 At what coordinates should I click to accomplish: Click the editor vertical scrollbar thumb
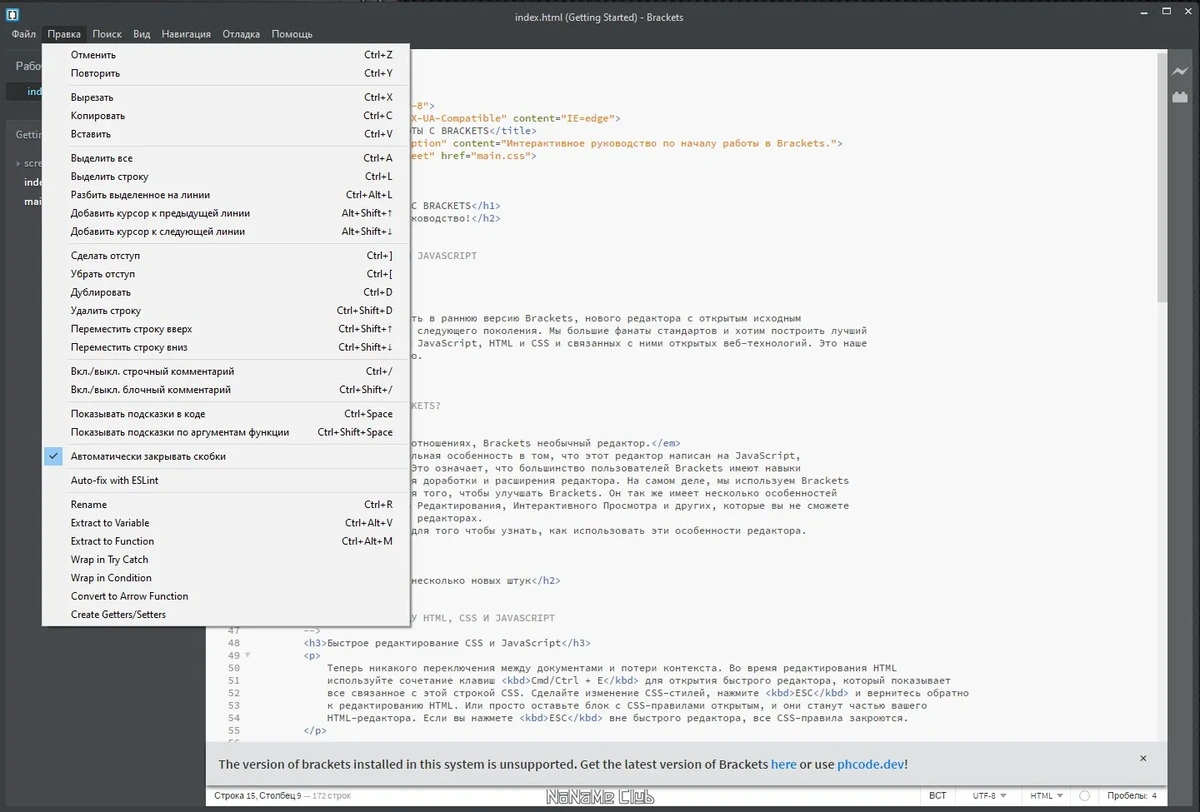1162,175
